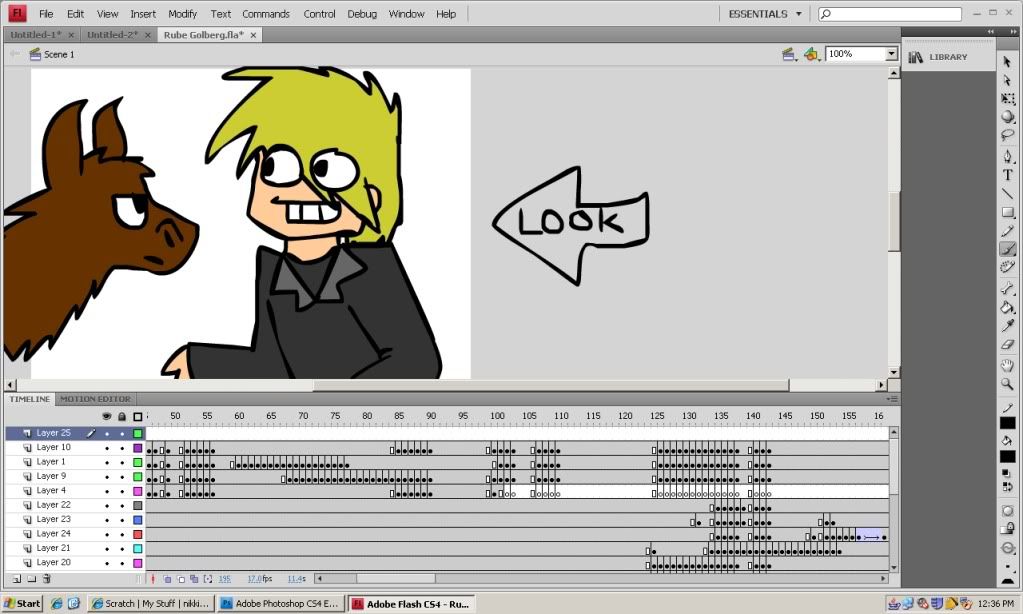Switch to the Motion Editor tab
Screen dimensions: 1023x614
click(x=95, y=399)
